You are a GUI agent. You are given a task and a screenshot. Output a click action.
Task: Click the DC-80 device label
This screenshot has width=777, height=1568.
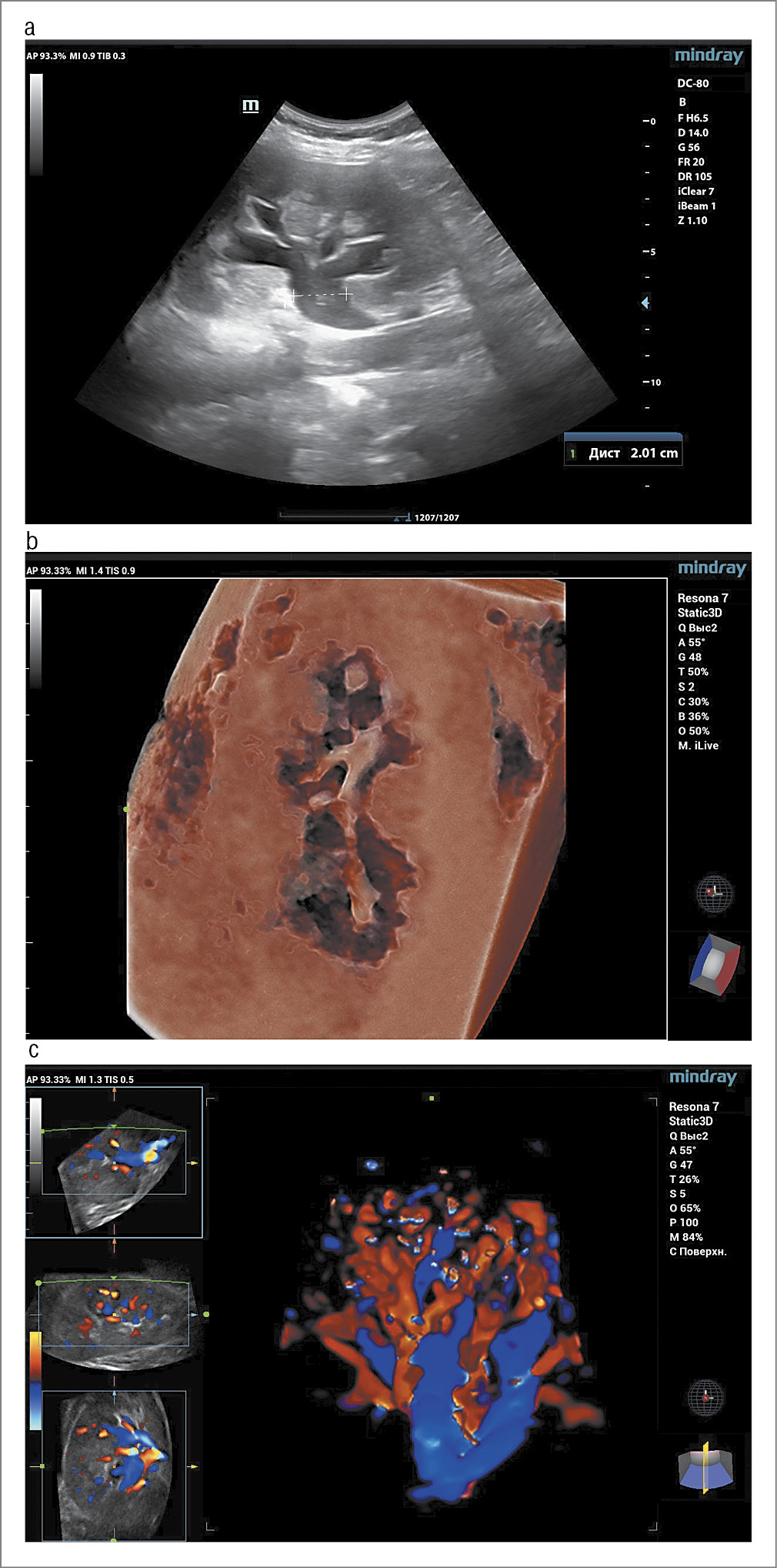coord(692,83)
